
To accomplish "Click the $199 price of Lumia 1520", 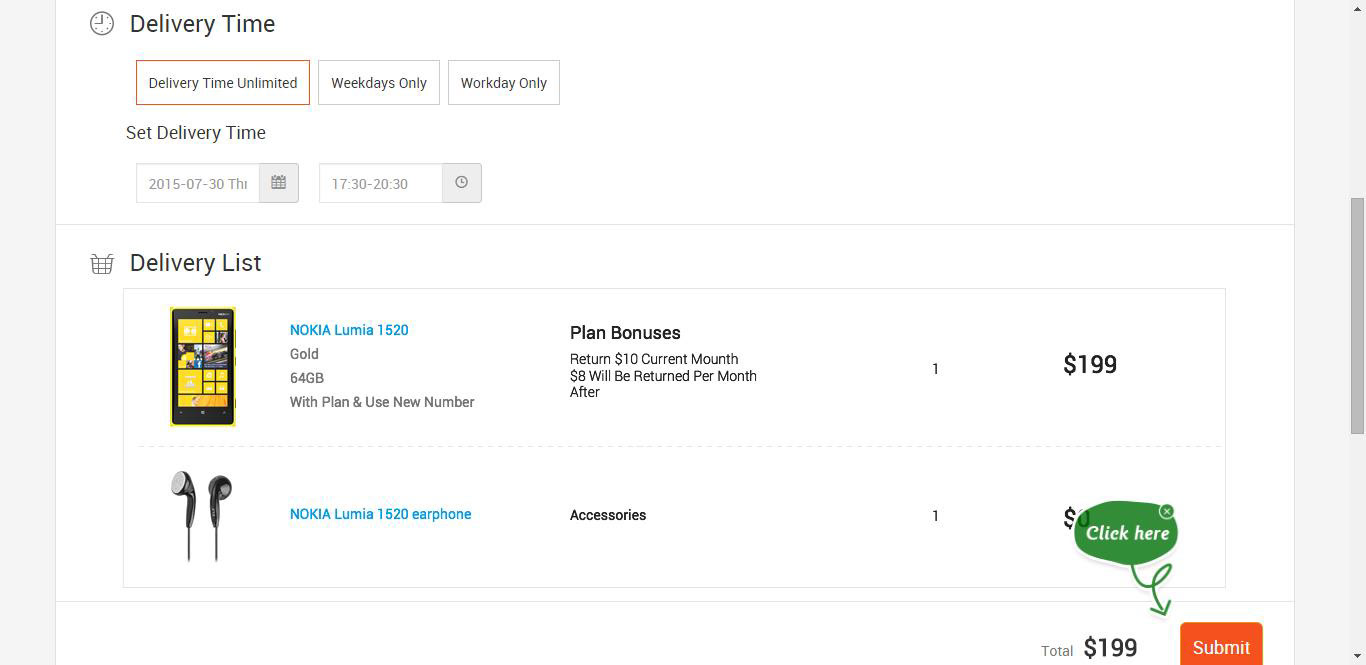I will pos(1090,364).
